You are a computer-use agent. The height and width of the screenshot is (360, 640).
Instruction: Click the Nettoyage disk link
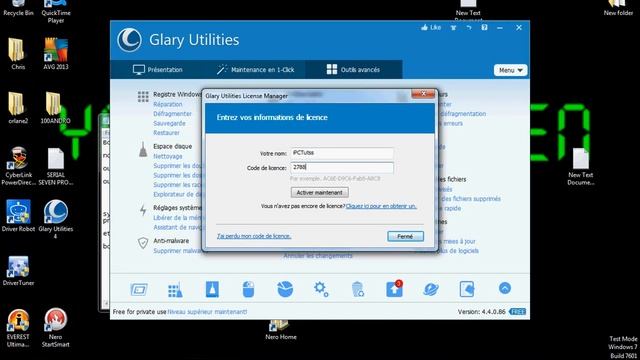point(168,156)
